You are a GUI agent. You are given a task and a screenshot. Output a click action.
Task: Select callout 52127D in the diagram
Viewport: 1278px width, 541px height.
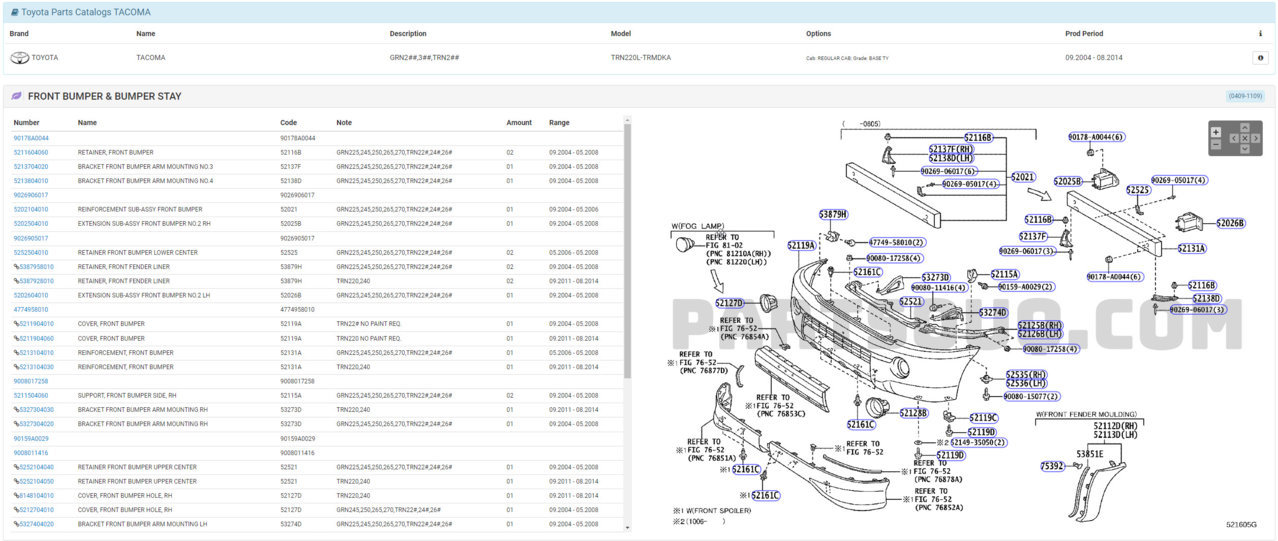pos(730,302)
